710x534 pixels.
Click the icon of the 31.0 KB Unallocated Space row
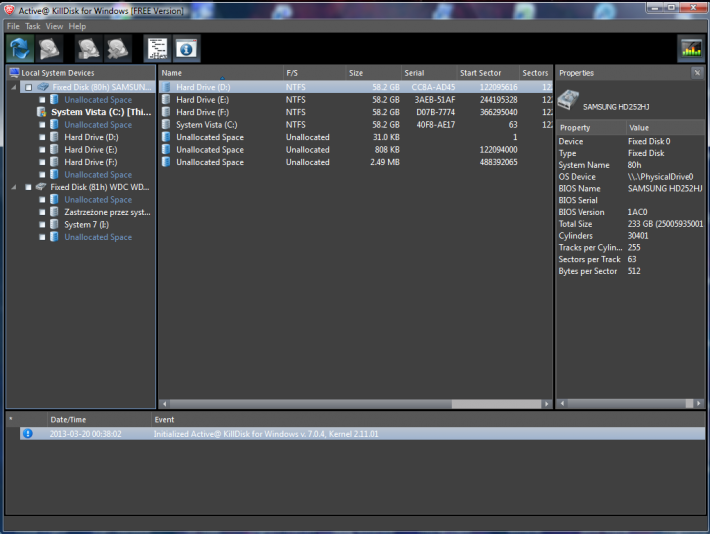[x=166, y=137]
